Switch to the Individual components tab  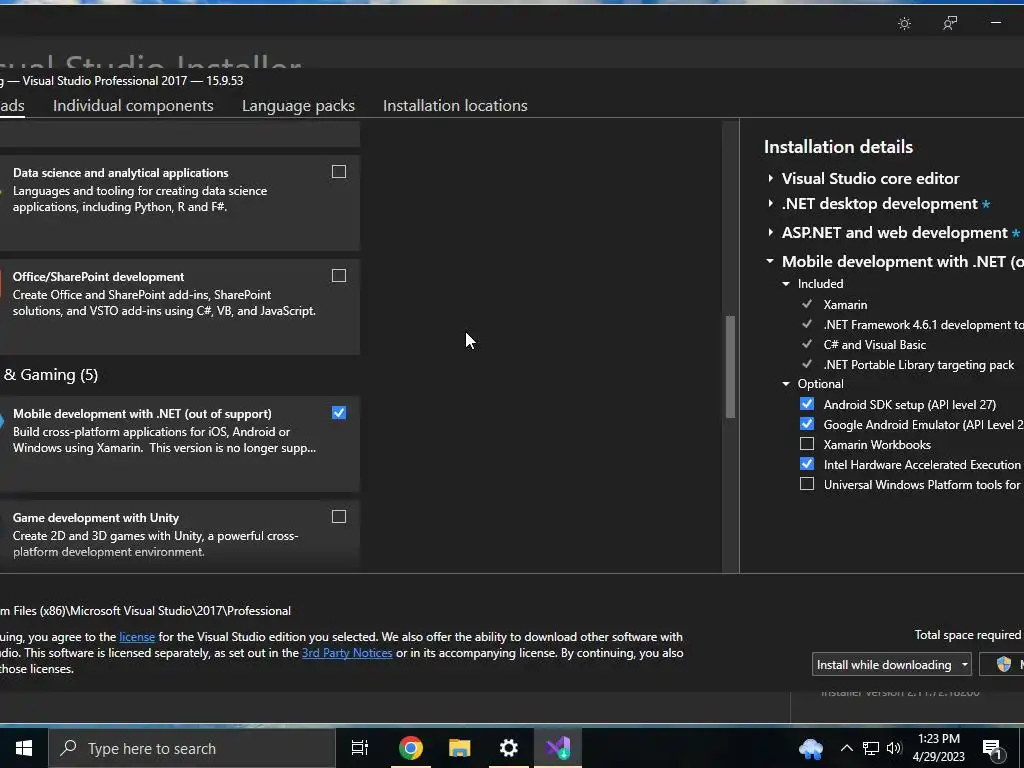[133, 106]
